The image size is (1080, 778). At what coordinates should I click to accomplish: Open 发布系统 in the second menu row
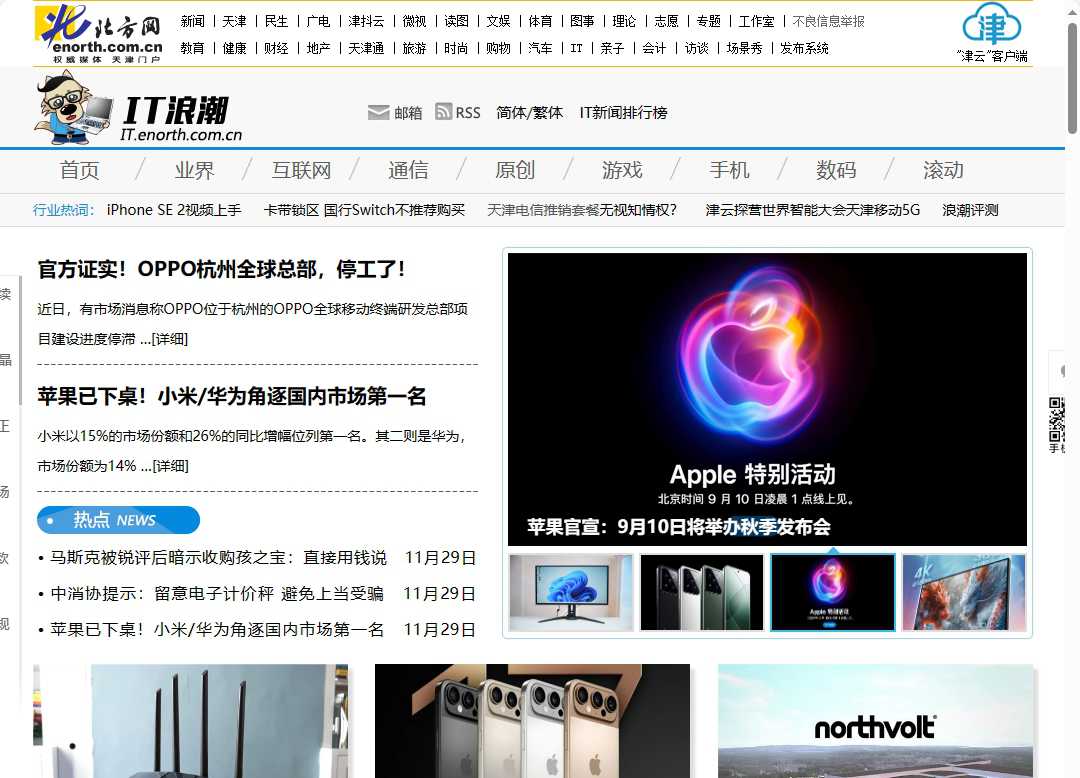click(x=804, y=48)
